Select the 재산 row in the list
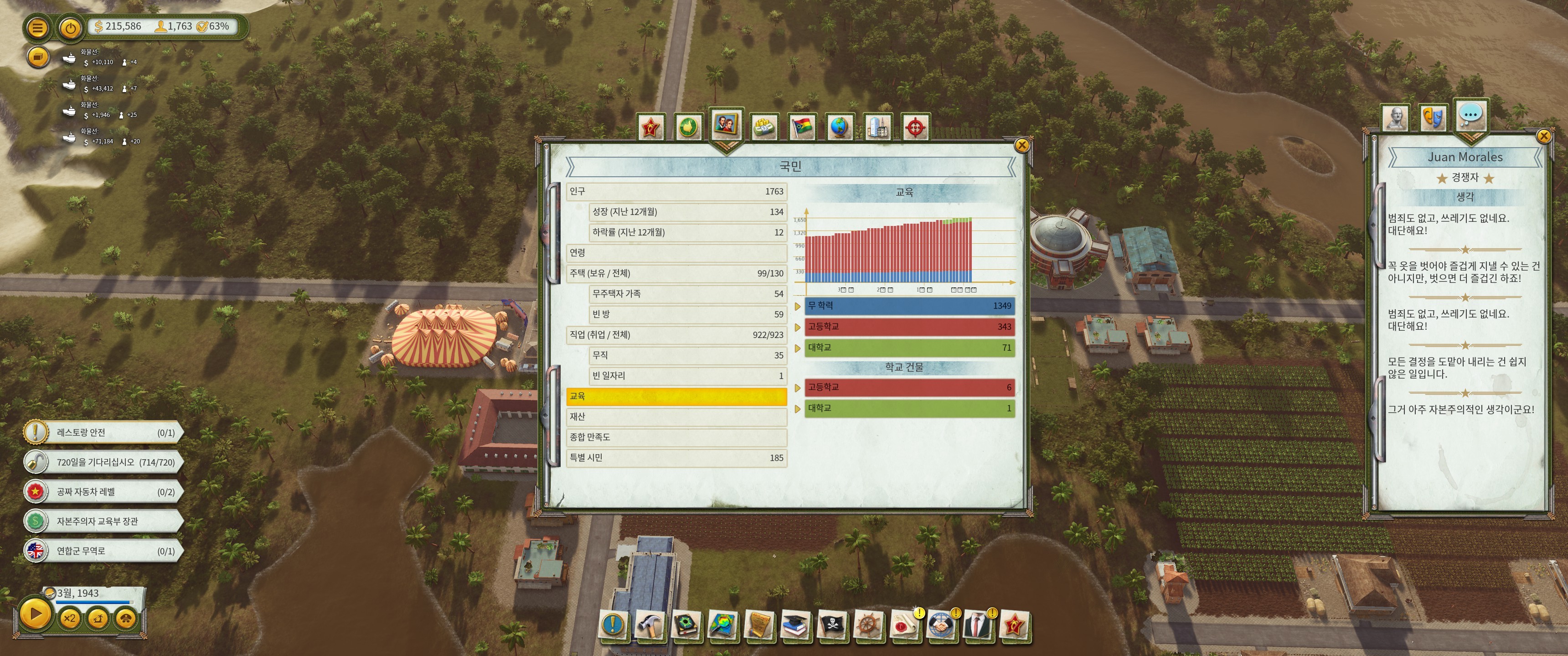 pos(676,417)
